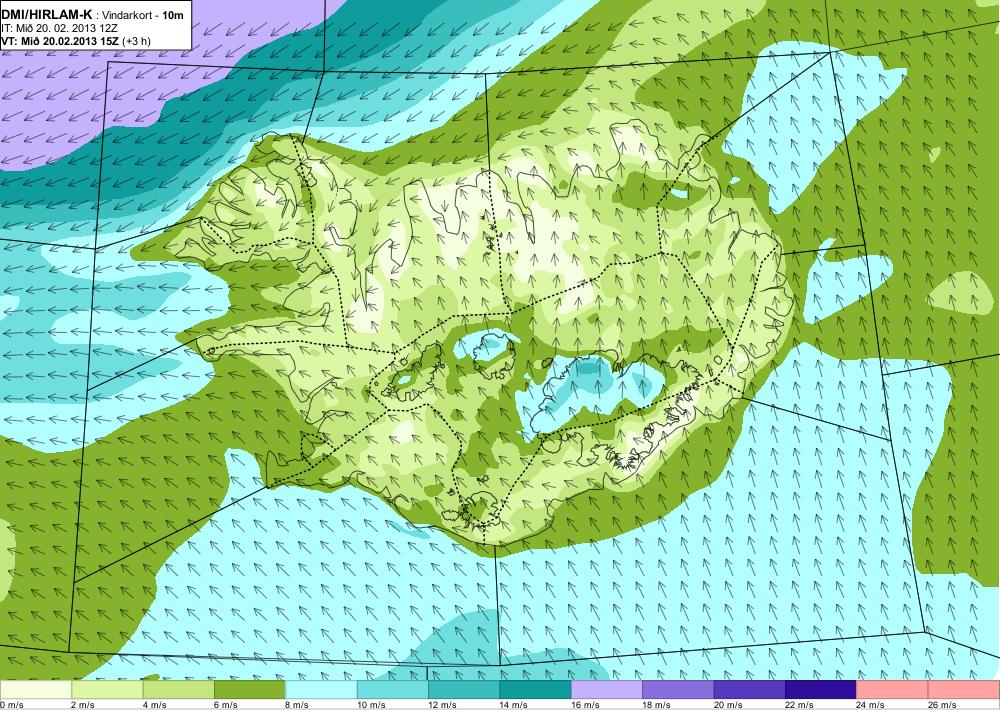
Task: Click the medium purple 18–20 m/s legend swatch
Action: (679, 690)
